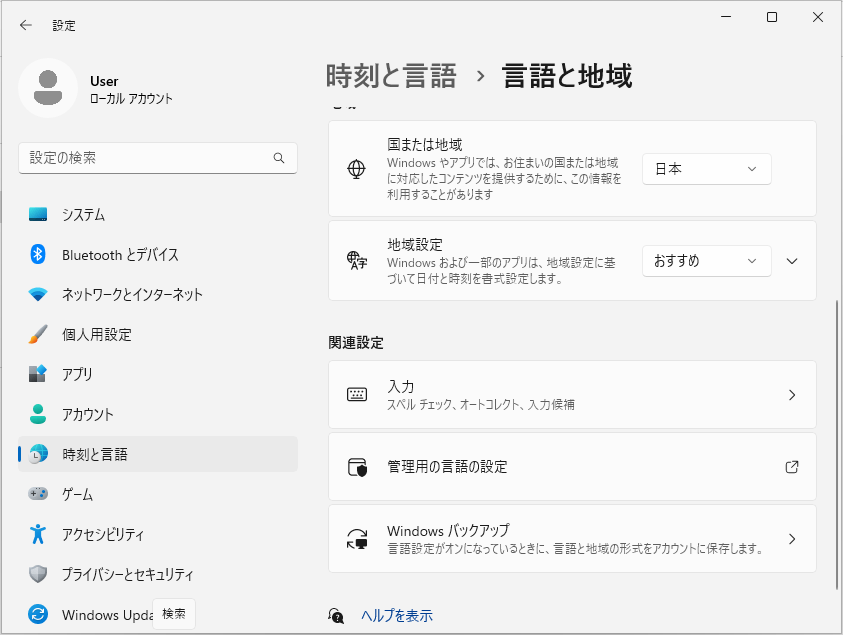Click the 言語と地域 page title
Image resolution: width=843 pixels, height=635 pixels.
click(x=567, y=75)
